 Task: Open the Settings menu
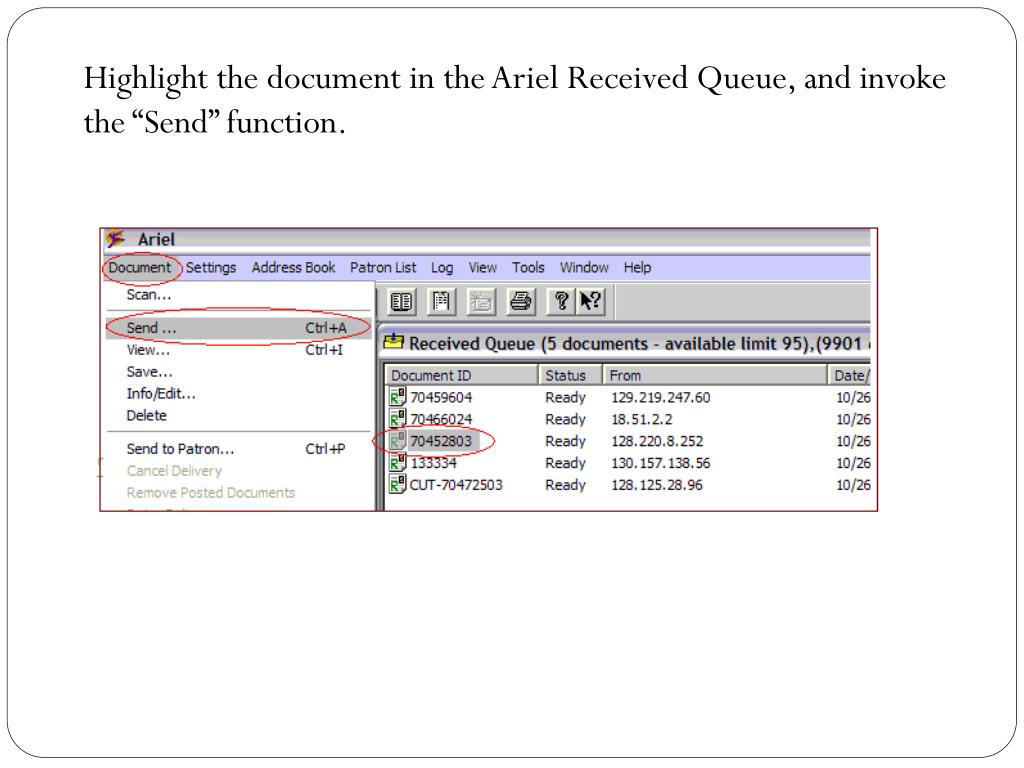coord(211,268)
